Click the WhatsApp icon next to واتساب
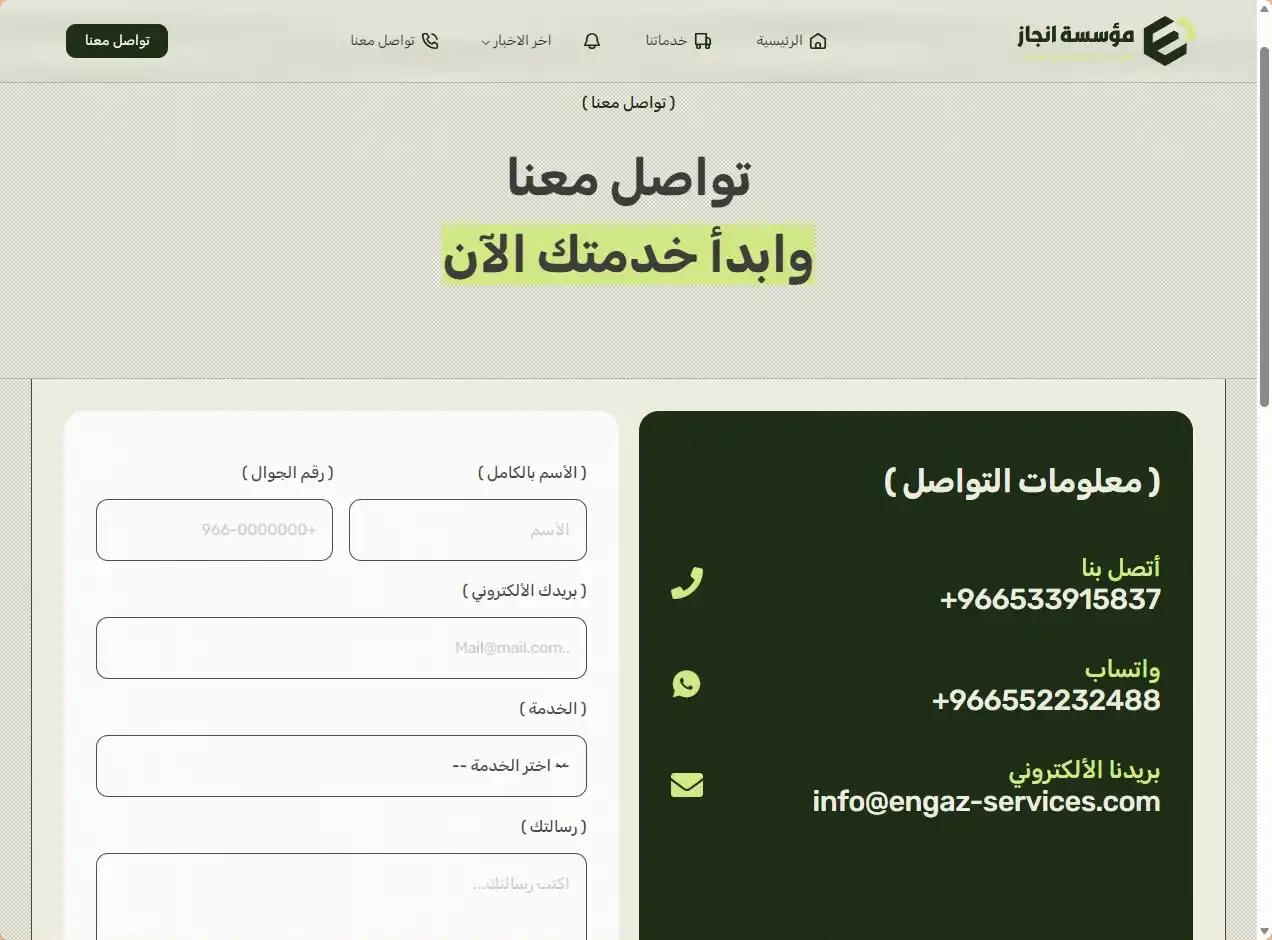 (x=687, y=684)
